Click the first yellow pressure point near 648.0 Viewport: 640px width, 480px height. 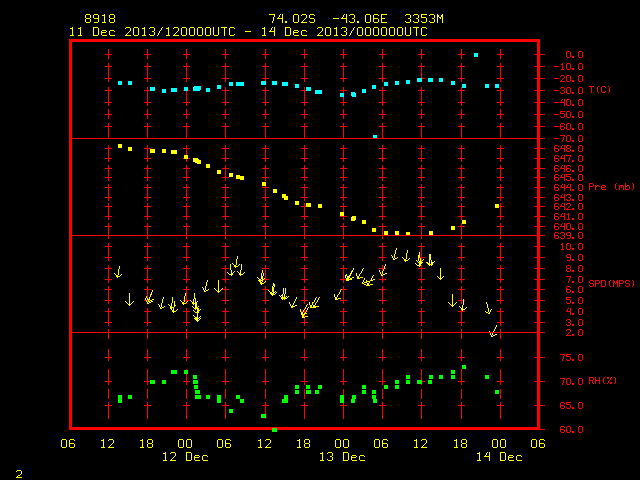(120, 146)
